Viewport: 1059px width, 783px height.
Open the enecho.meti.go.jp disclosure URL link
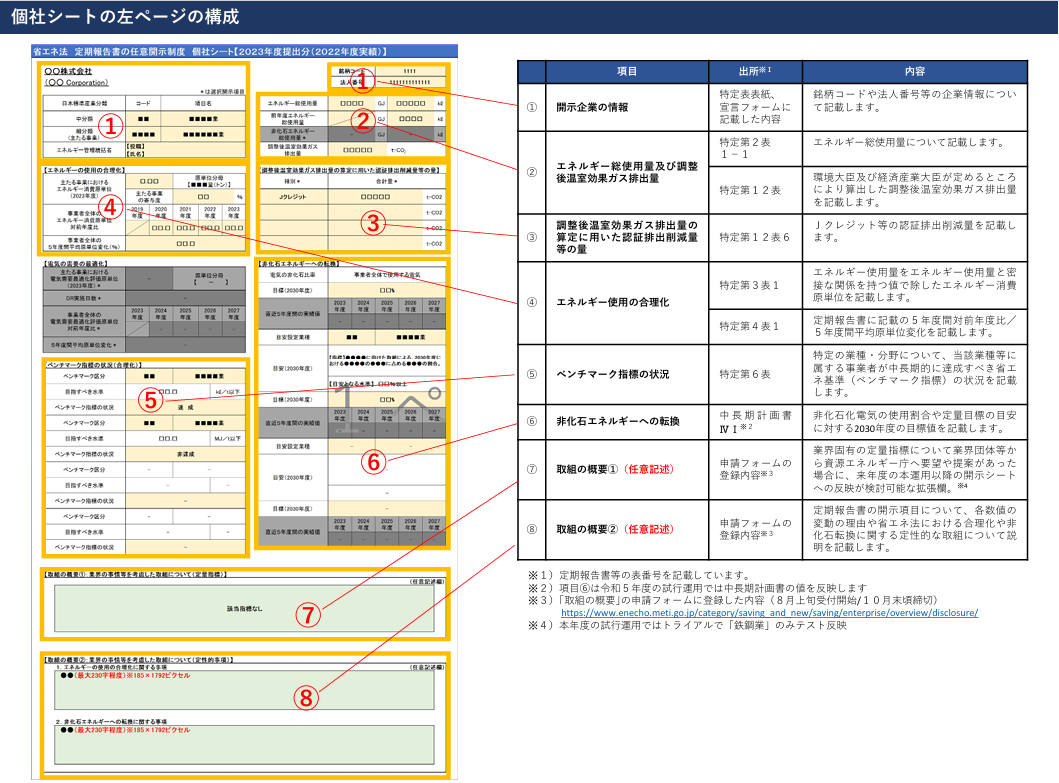pyautogui.click(x=769, y=613)
